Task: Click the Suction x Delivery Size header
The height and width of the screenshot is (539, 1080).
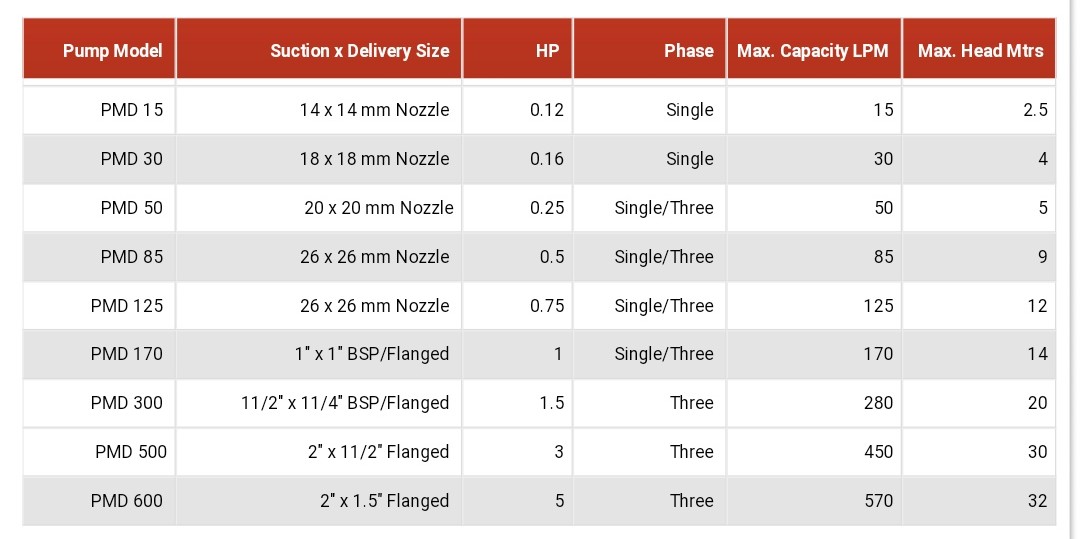Action: (x=359, y=51)
